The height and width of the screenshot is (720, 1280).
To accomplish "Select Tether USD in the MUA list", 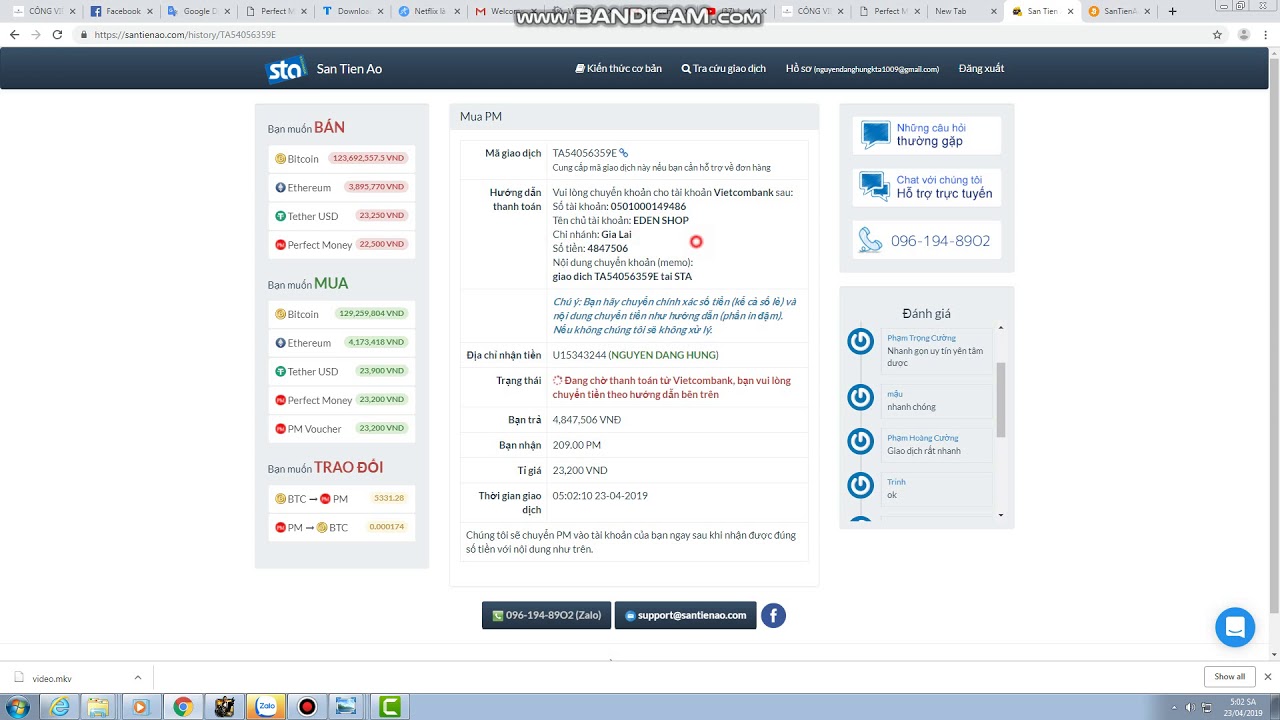I will tap(341, 371).
